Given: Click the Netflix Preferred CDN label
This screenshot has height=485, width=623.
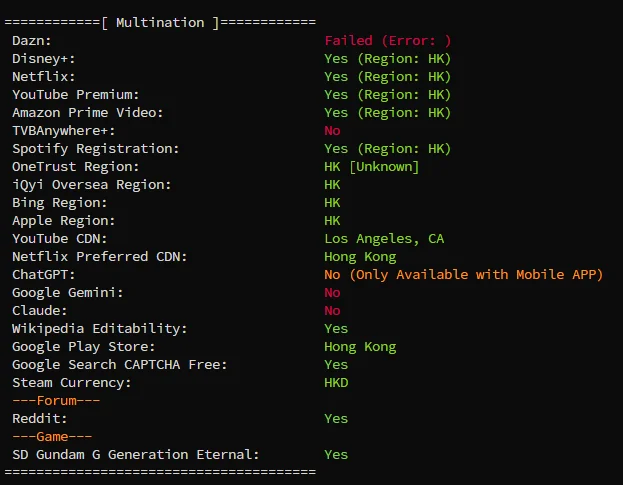Looking at the screenshot, I should (100, 257).
